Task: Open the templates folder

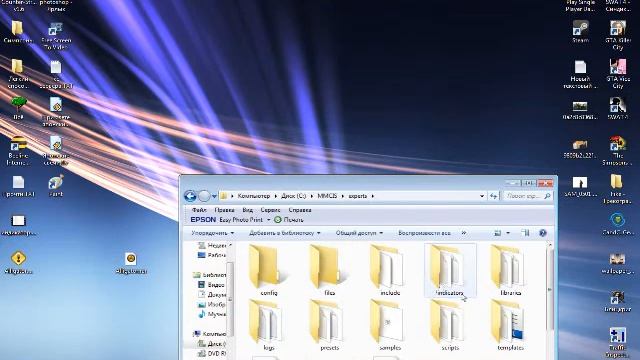Action: (x=510, y=325)
